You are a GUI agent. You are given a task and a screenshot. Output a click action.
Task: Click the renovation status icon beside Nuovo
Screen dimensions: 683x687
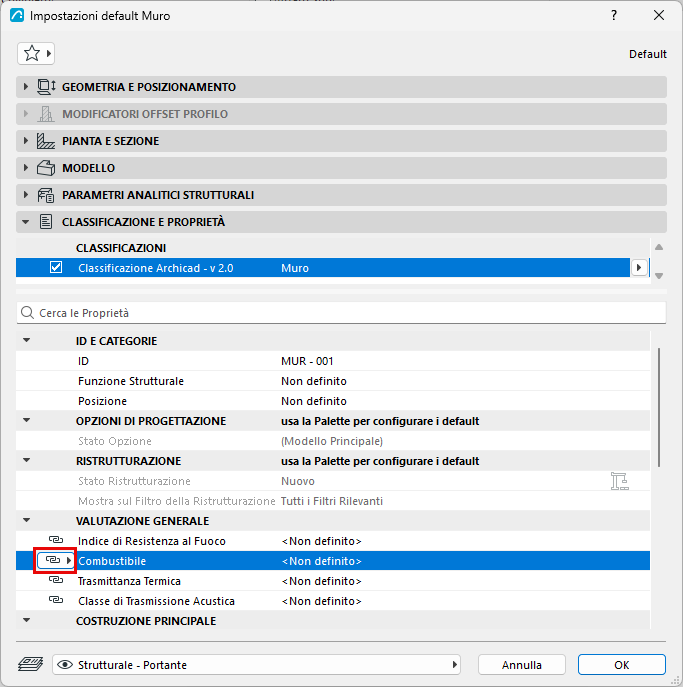619,481
